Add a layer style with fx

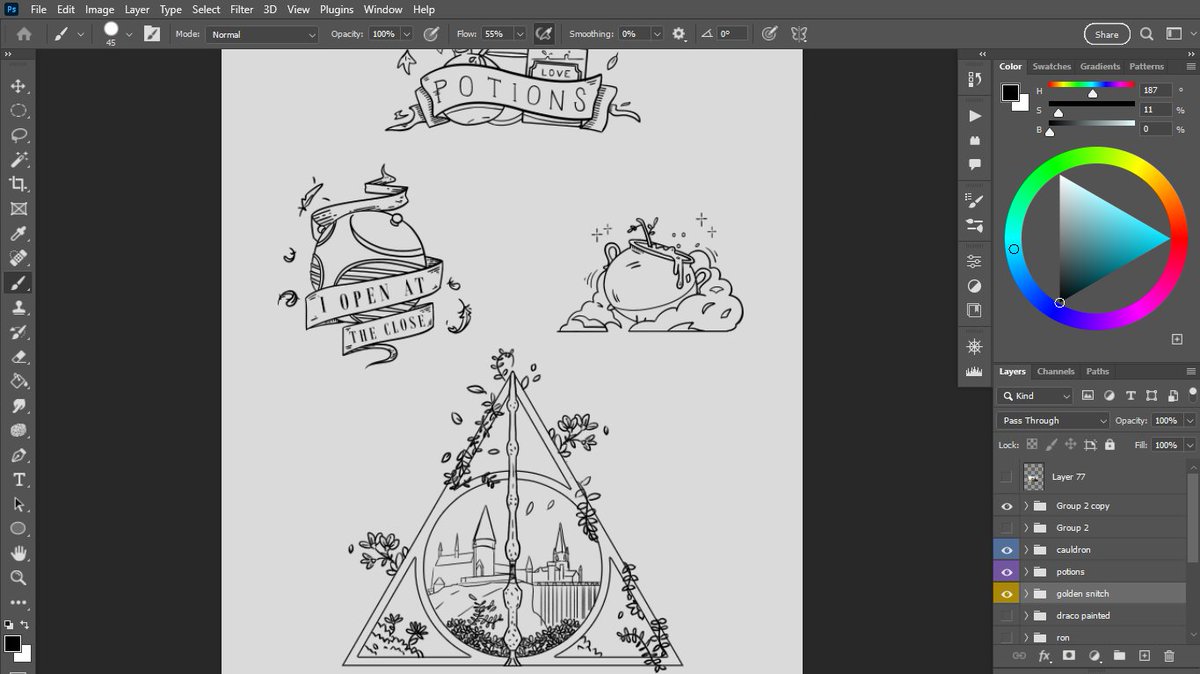pyautogui.click(x=1044, y=656)
